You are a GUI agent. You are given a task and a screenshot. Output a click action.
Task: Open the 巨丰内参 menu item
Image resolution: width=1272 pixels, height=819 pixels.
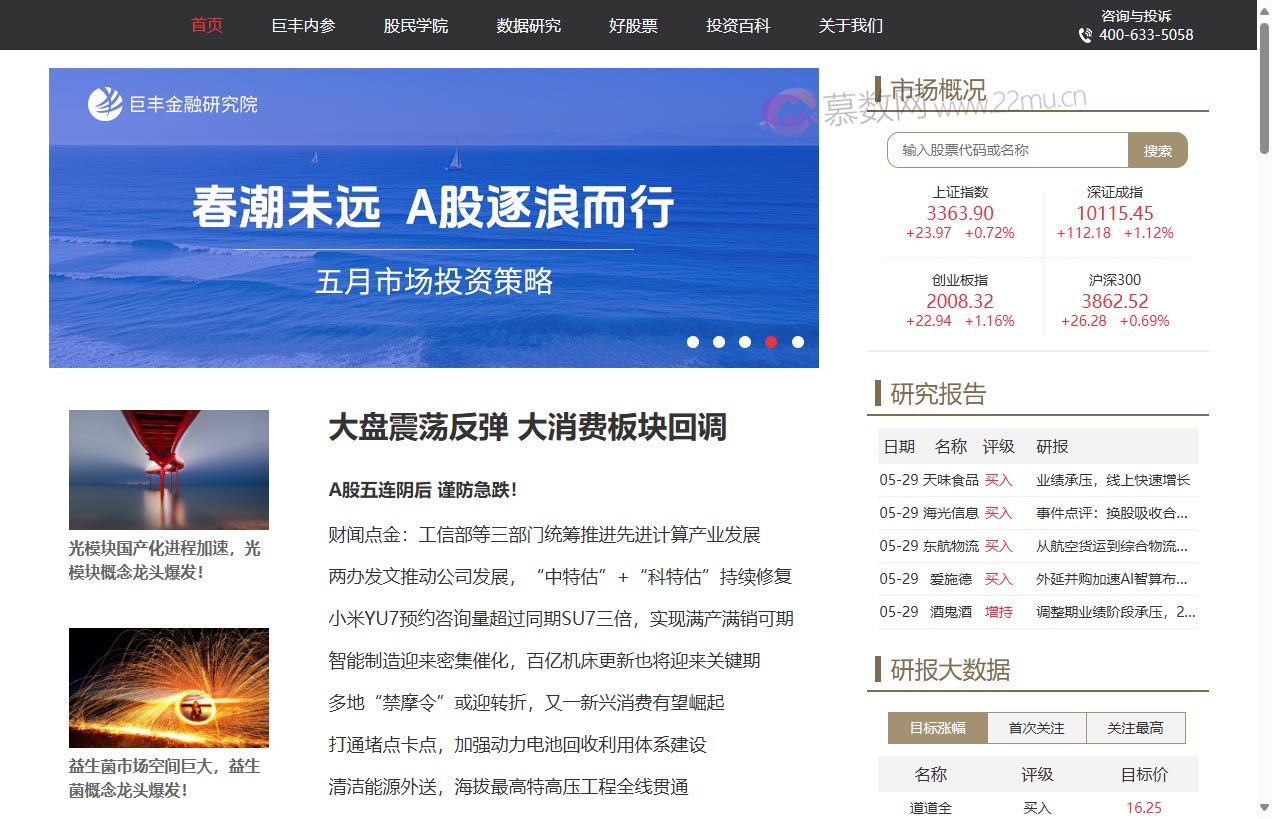(x=302, y=26)
